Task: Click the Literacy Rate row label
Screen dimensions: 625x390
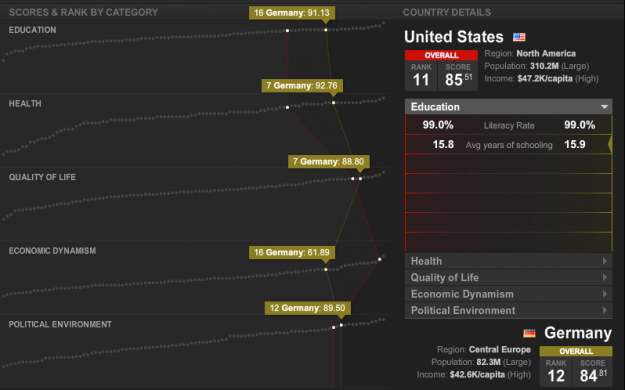Action: (x=509, y=126)
